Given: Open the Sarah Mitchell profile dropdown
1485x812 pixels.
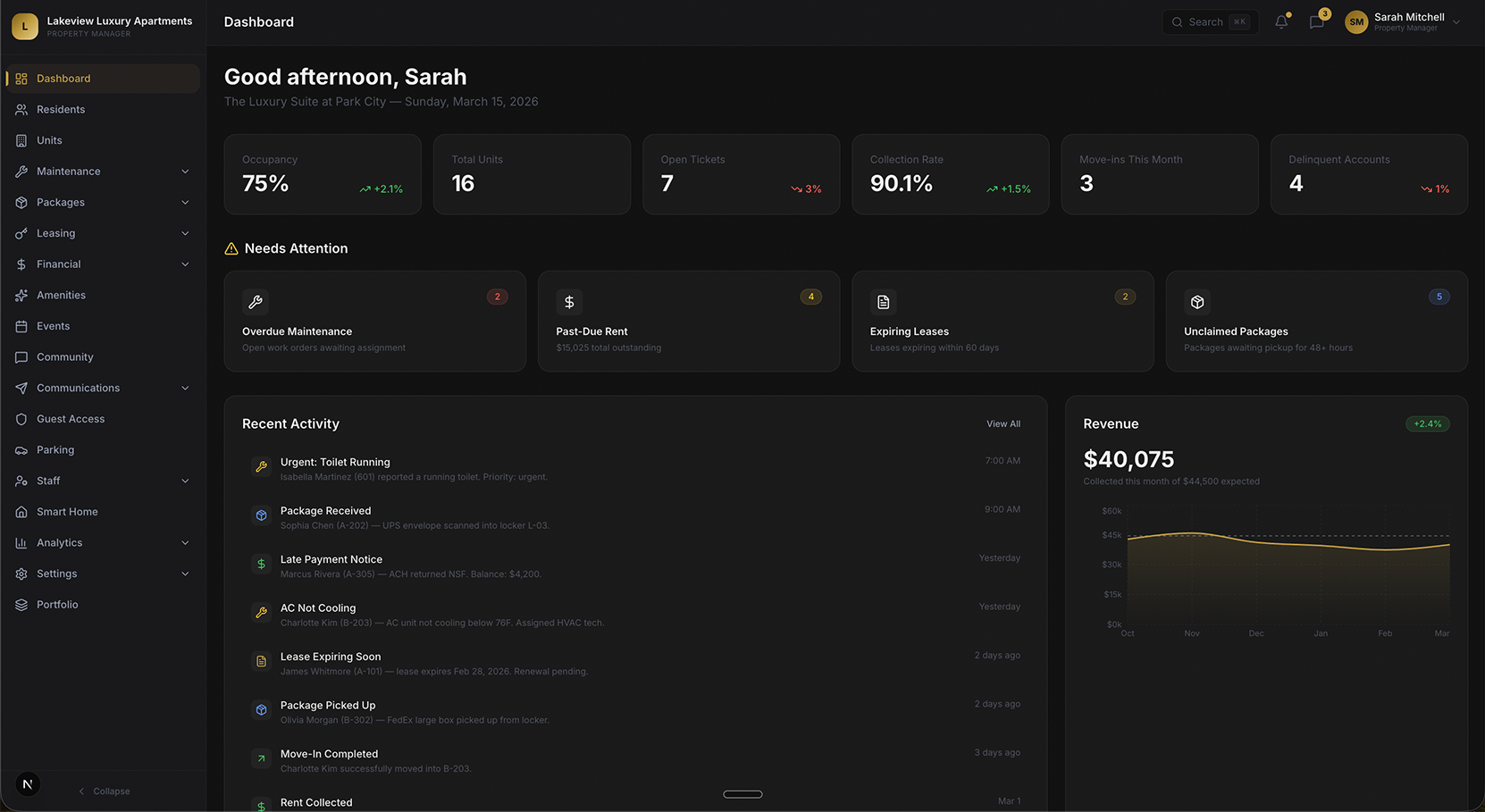Looking at the screenshot, I should pos(1403,21).
